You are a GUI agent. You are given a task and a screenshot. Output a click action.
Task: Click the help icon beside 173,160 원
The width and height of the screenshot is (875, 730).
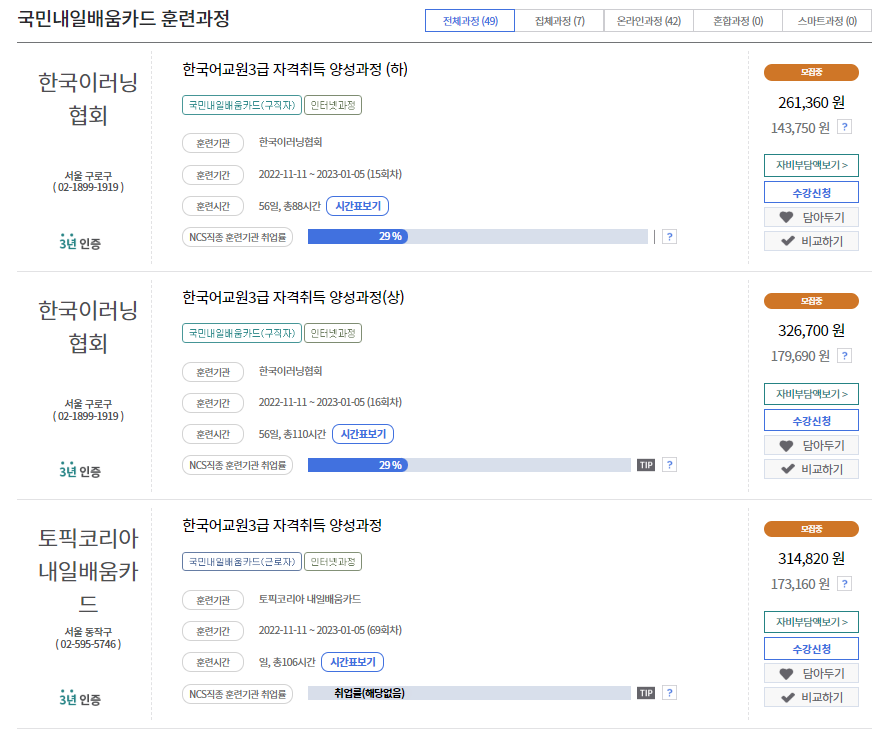click(x=844, y=584)
